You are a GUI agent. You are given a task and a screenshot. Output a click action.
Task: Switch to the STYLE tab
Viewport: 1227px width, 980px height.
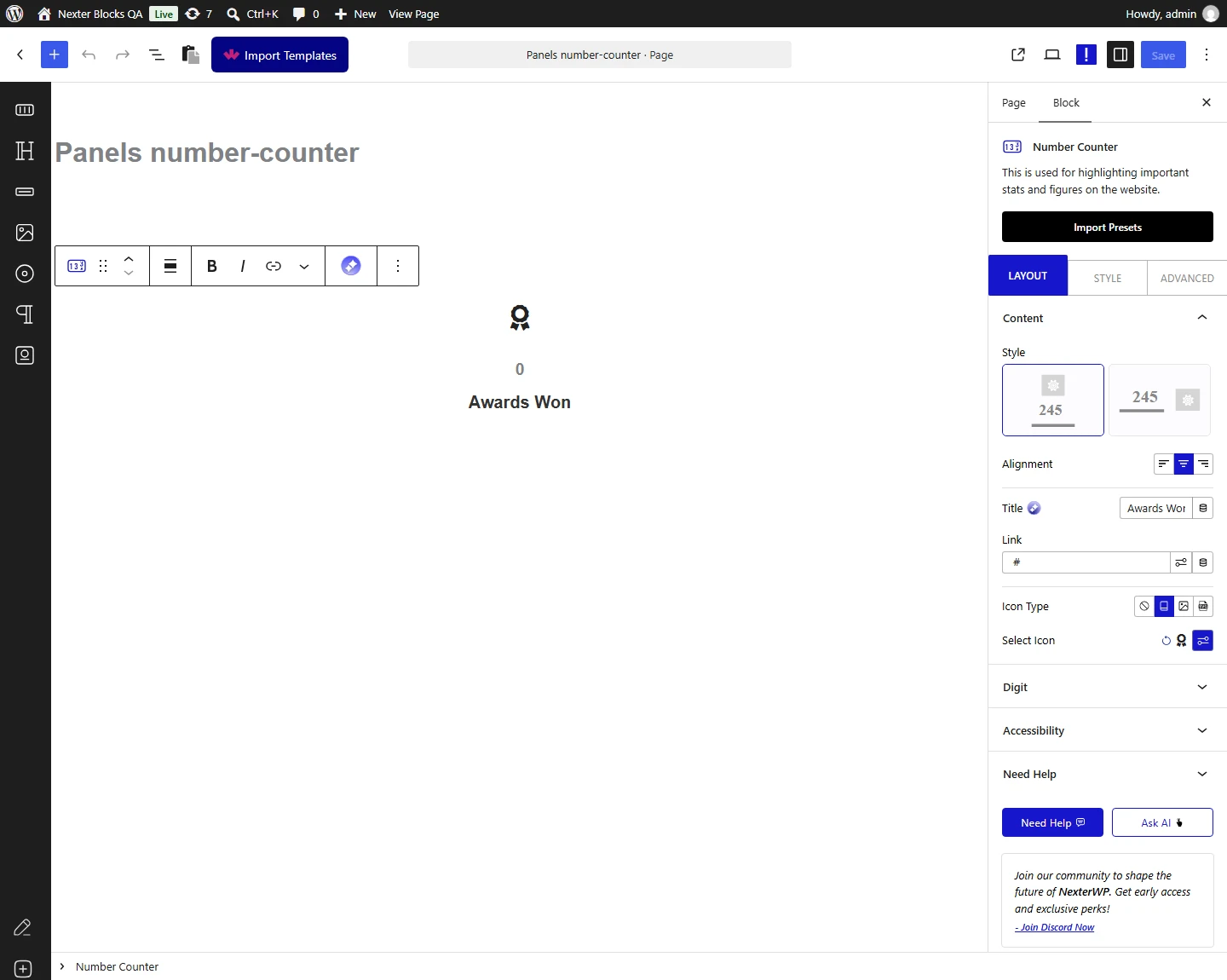[x=1108, y=278]
